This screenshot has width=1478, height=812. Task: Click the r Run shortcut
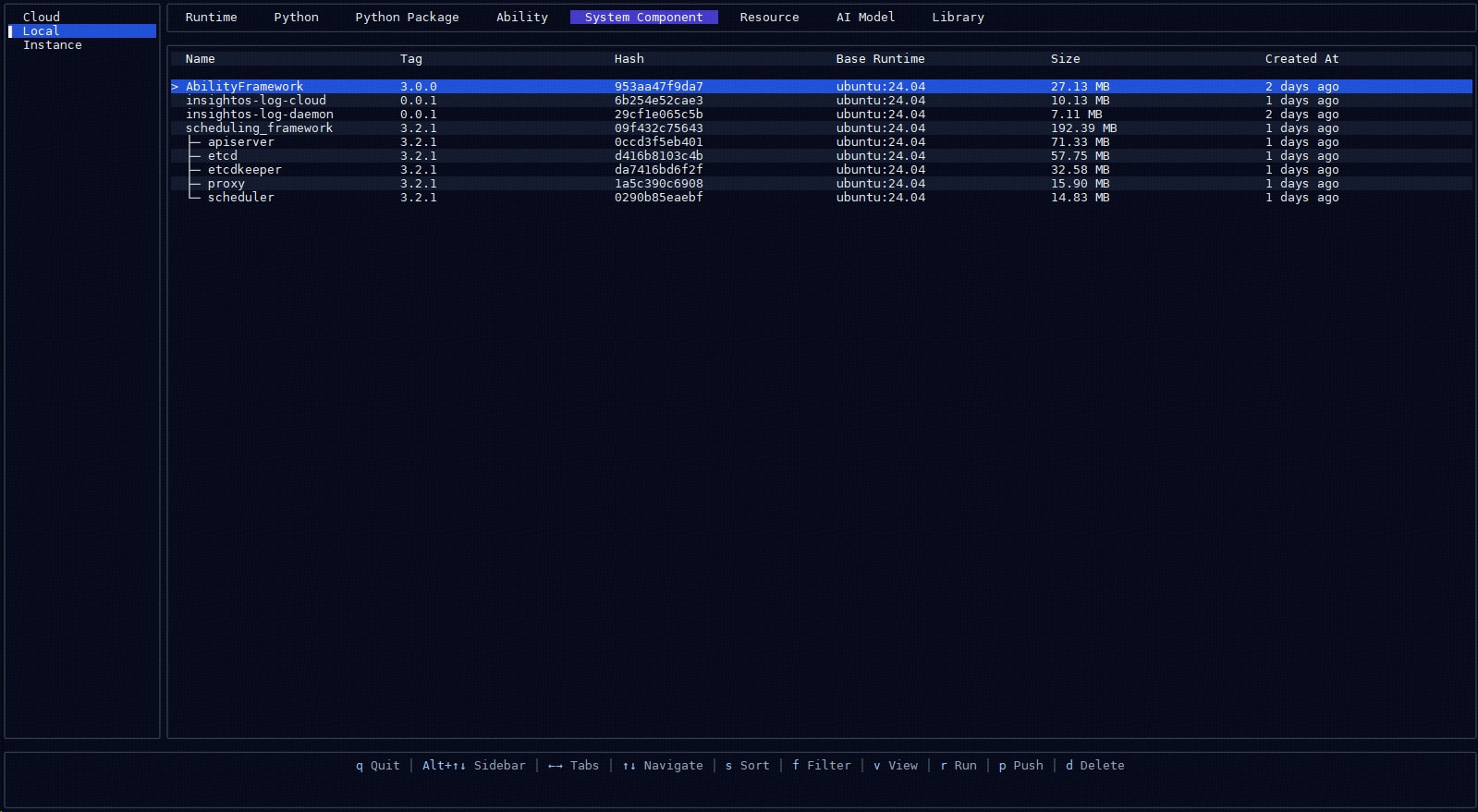click(x=959, y=765)
